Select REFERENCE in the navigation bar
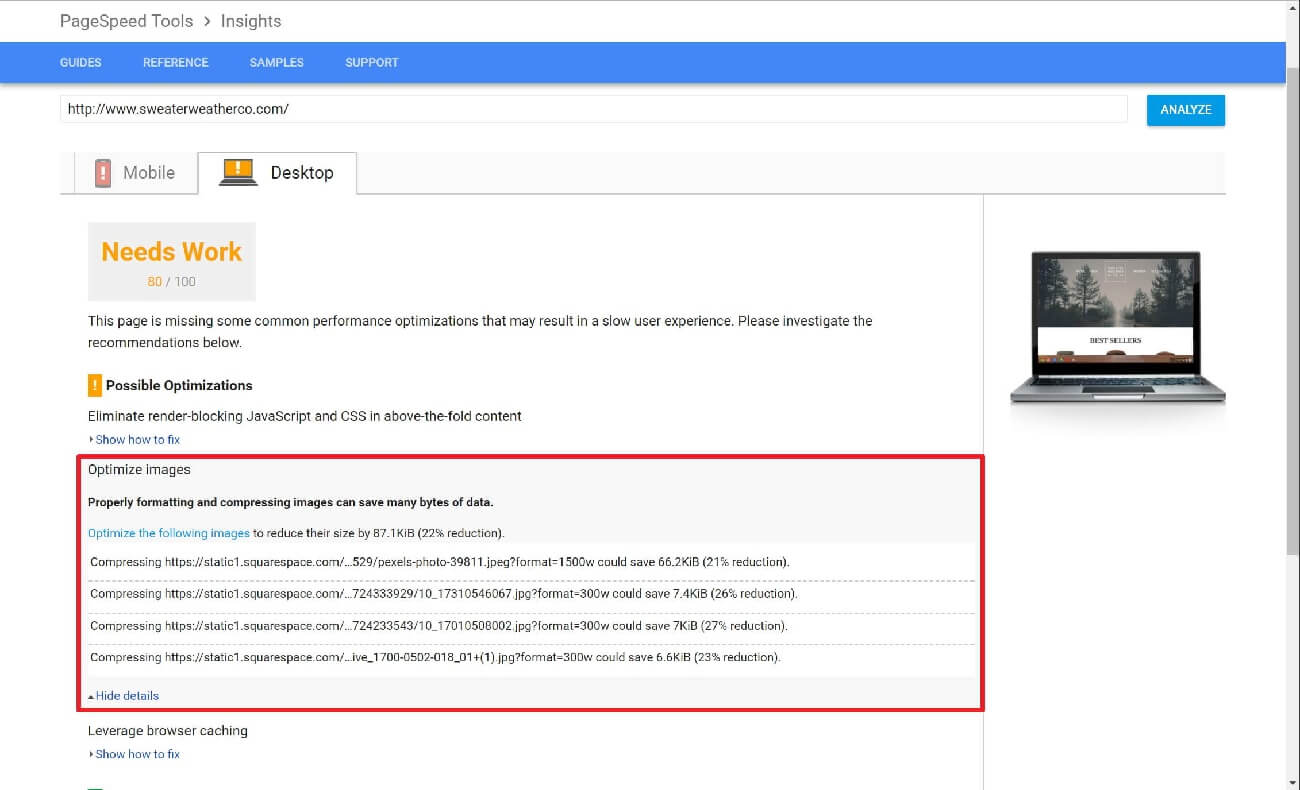Screen dimensions: 1300x790 tap(175, 62)
